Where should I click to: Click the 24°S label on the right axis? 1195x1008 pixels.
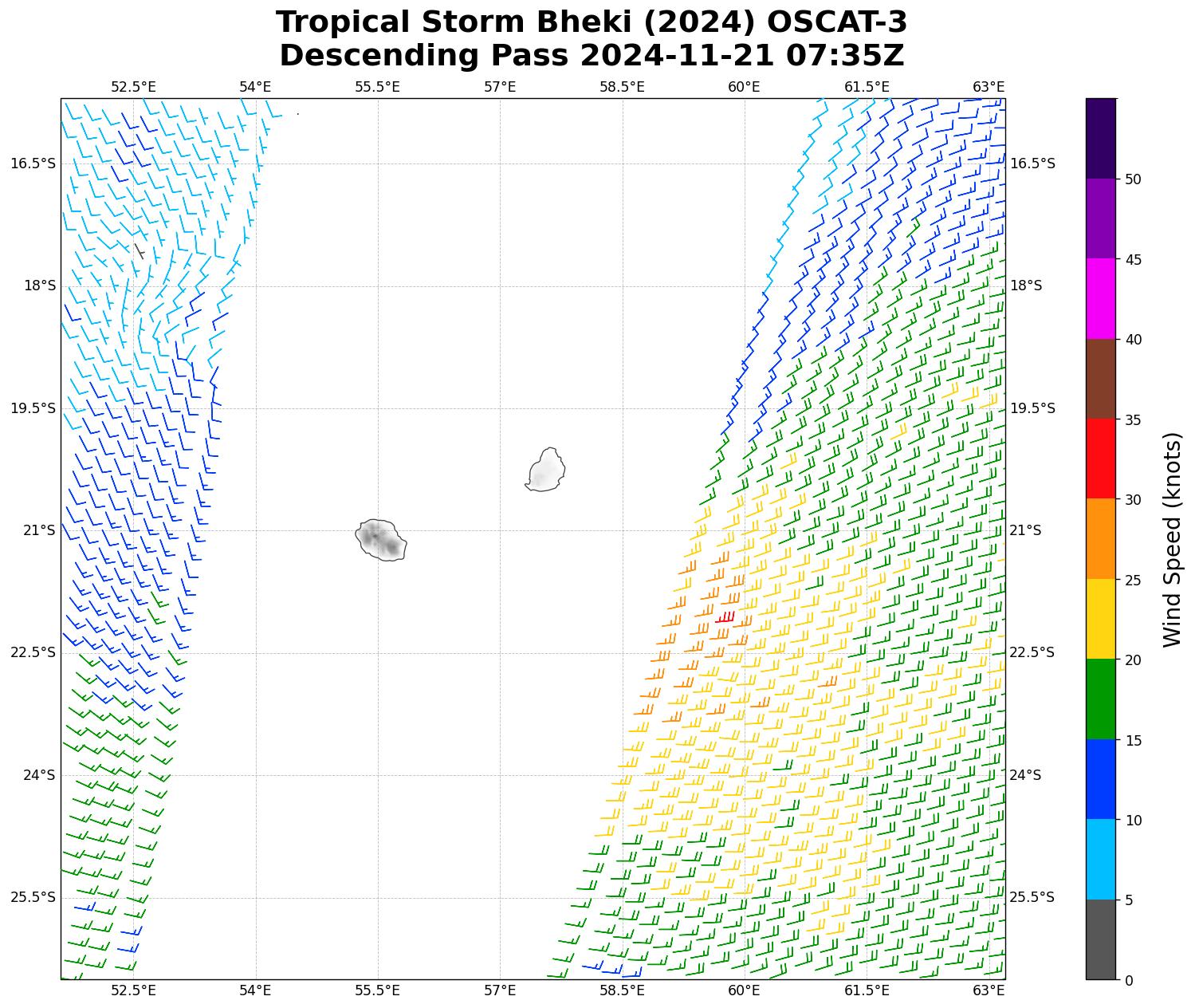pyautogui.click(x=1026, y=775)
